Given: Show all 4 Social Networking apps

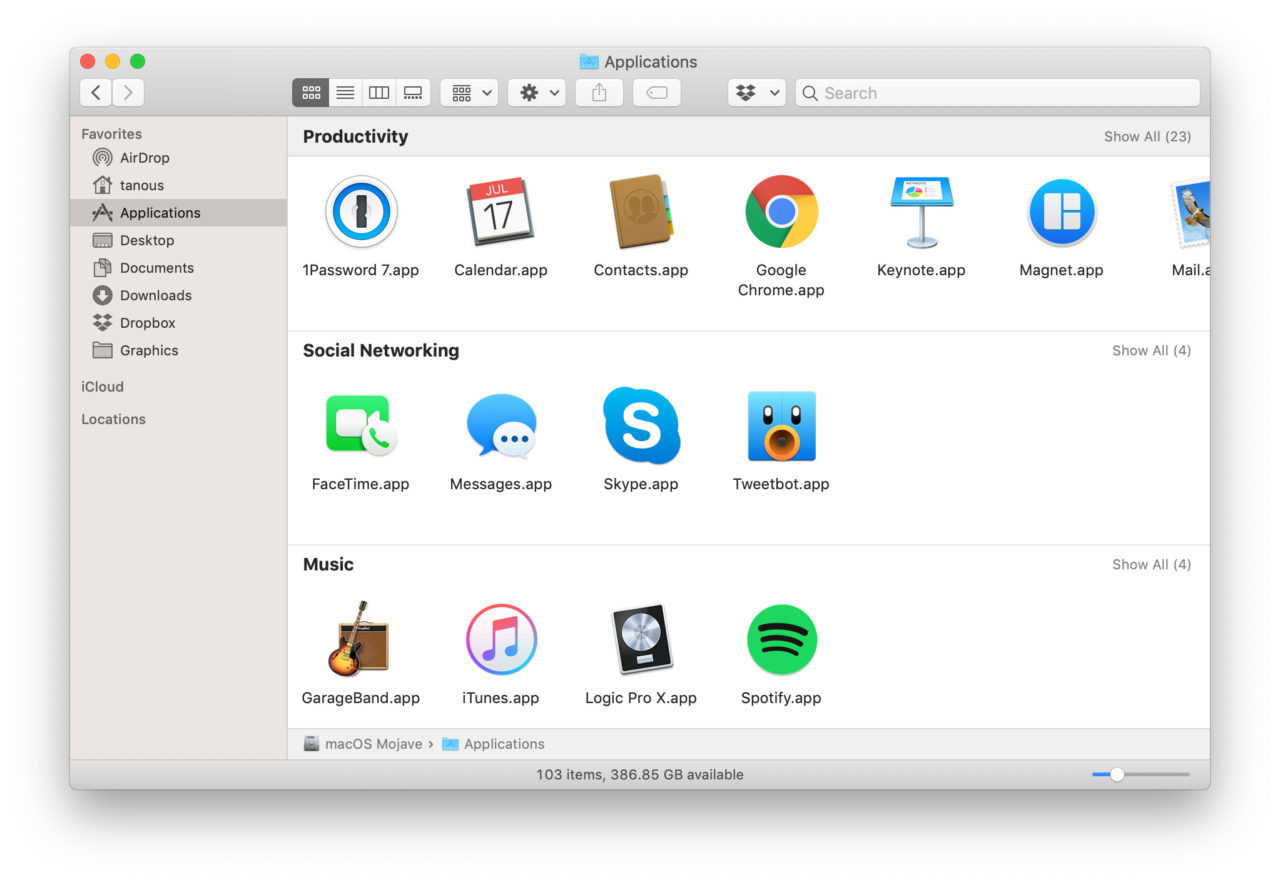Looking at the screenshot, I should [1151, 350].
